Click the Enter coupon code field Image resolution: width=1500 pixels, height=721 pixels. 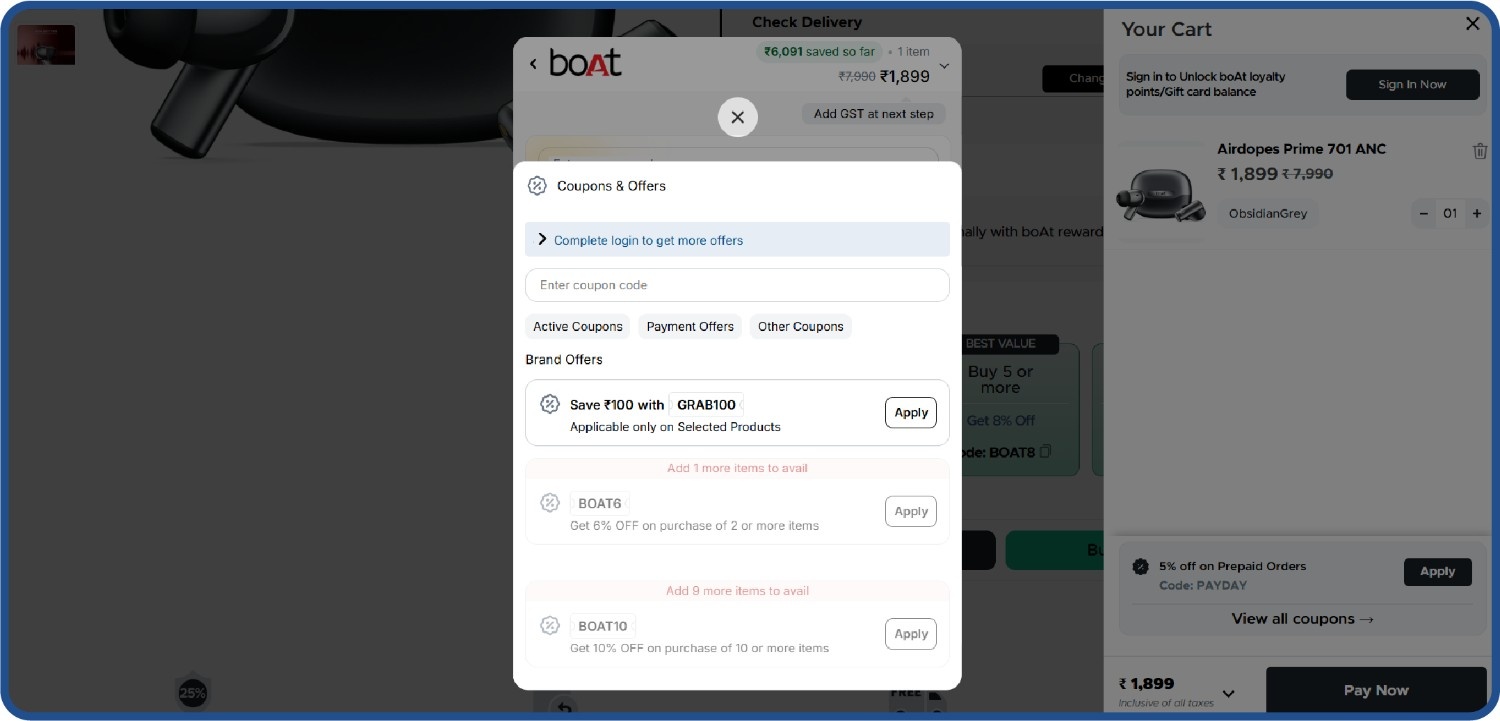click(737, 285)
